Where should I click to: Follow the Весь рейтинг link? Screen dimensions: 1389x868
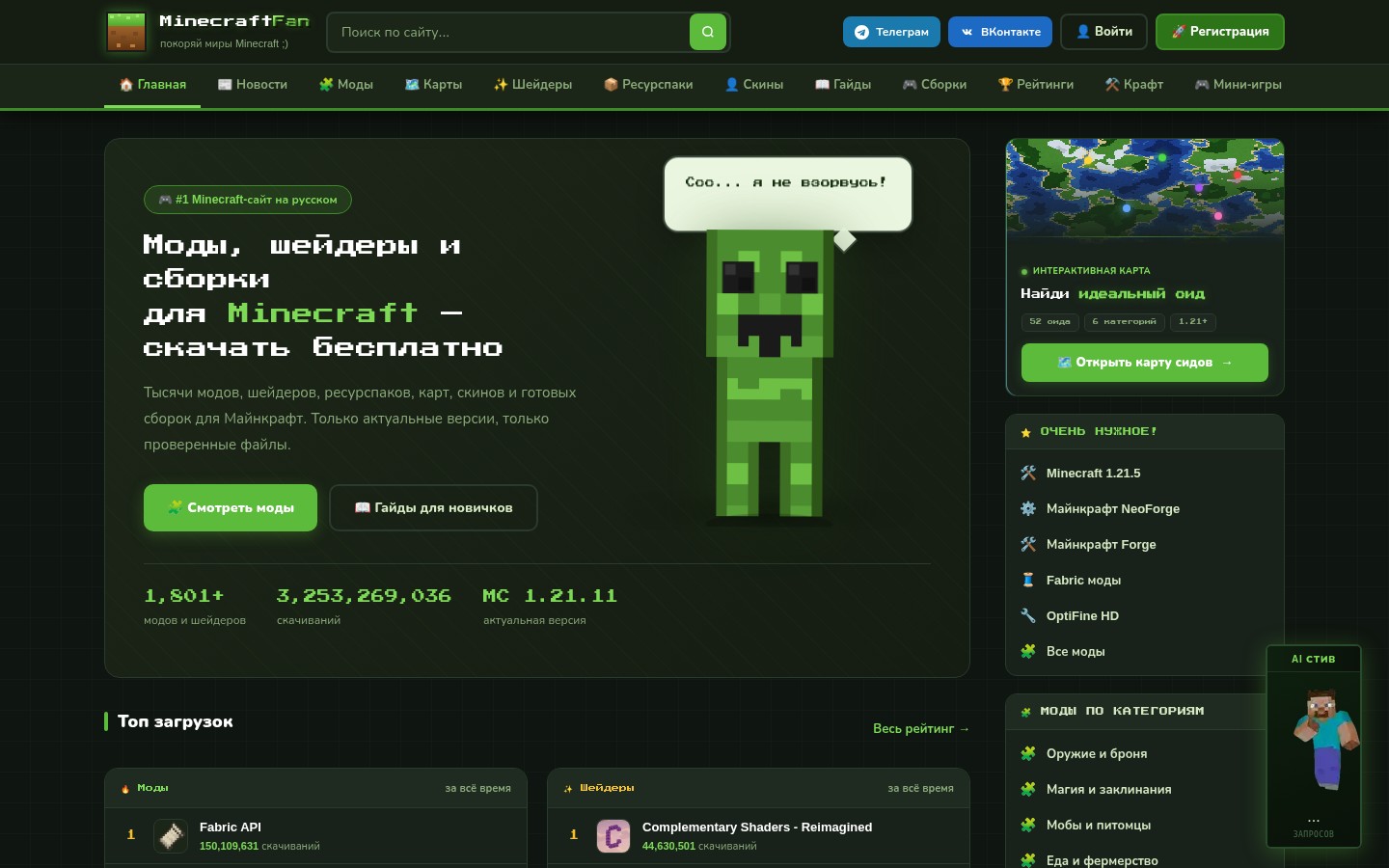921,729
